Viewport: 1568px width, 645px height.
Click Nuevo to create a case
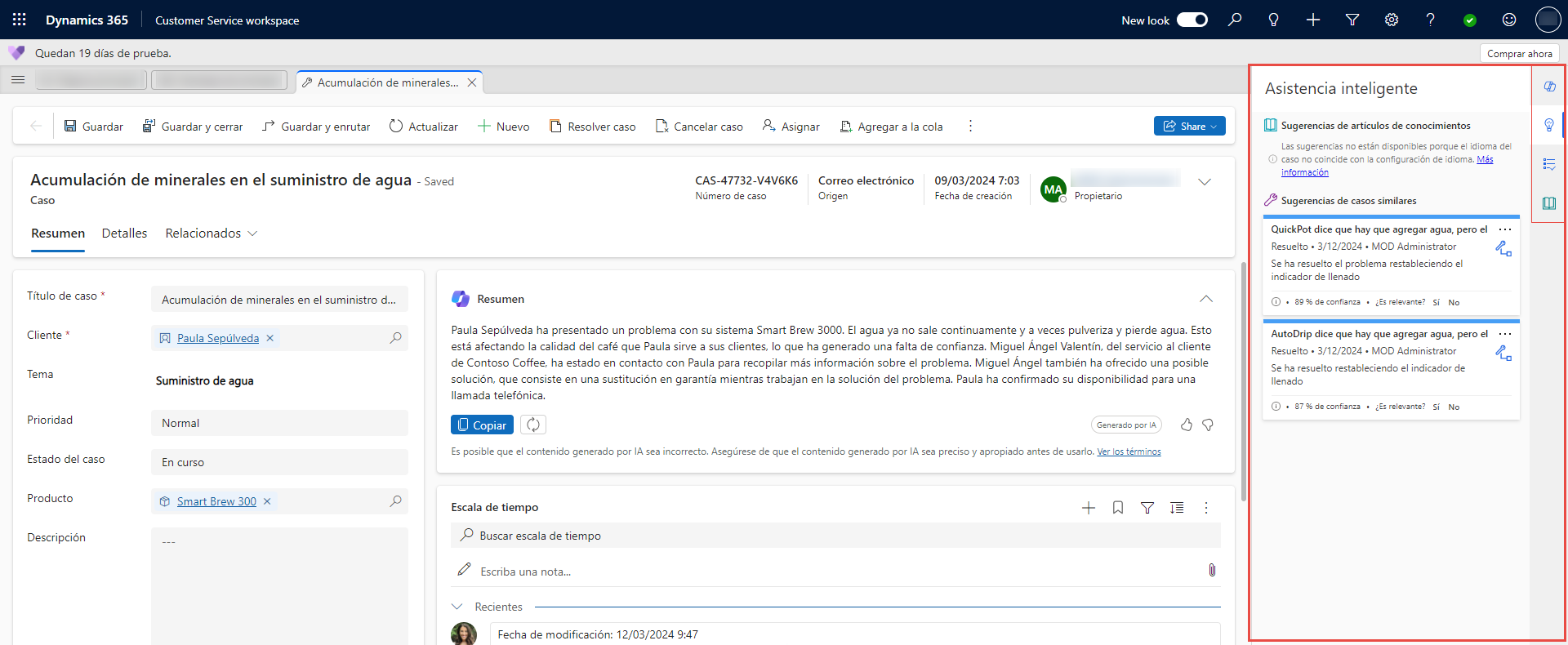click(x=504, y=127)
